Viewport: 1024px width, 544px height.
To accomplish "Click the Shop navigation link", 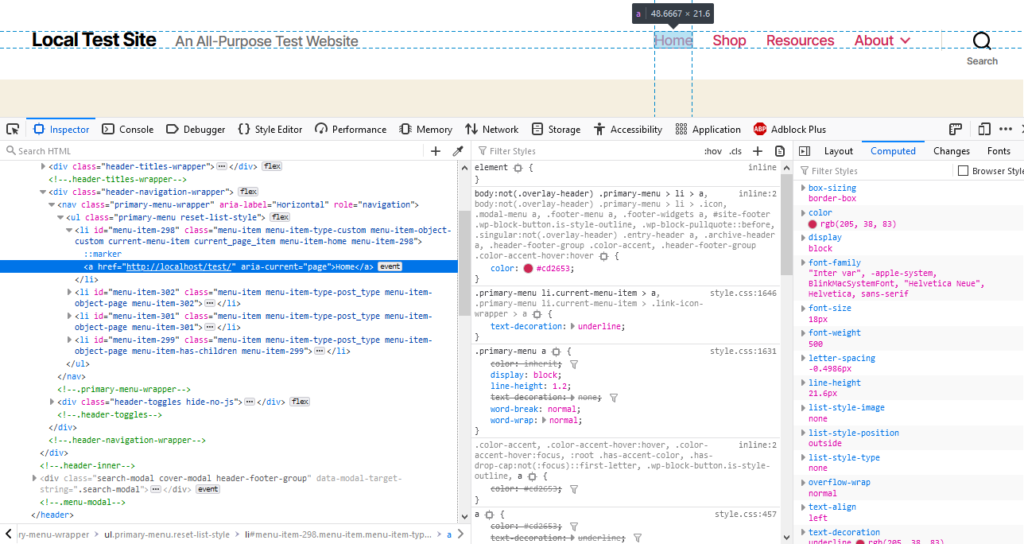I will pyautogui.click(x=729, y=40).
